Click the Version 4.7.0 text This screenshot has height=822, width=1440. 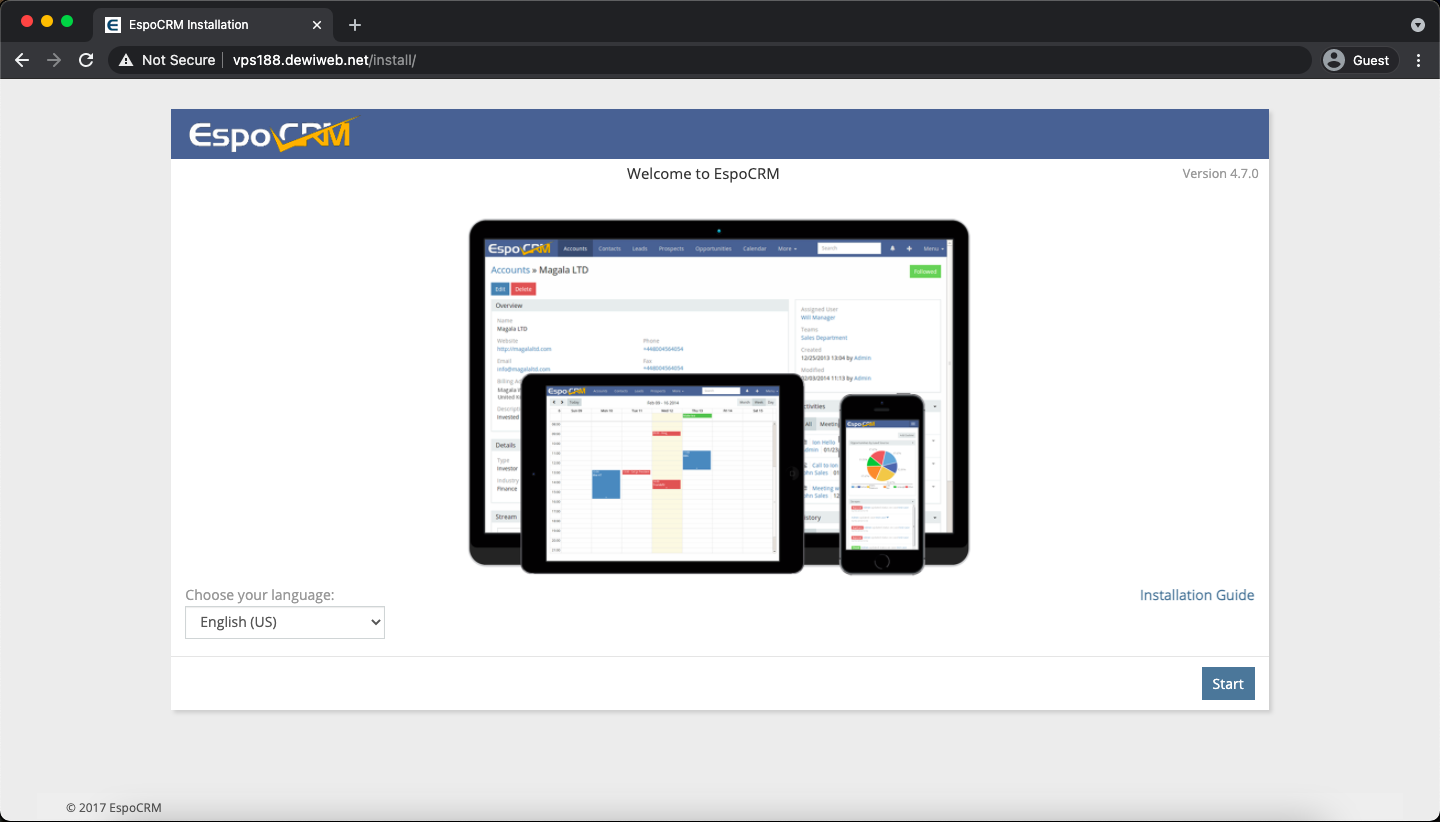click(1220, 173)
